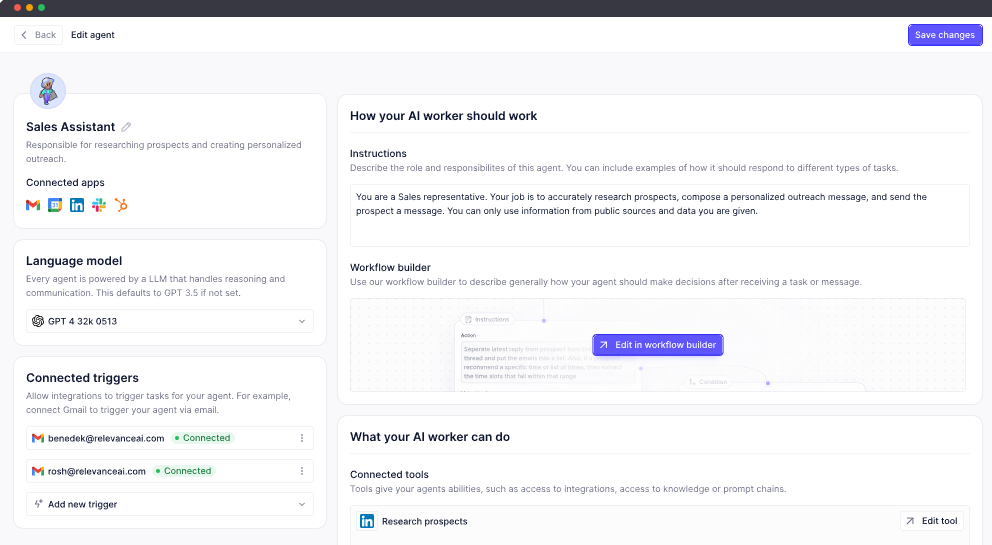
Task: Click the Google Calendar connected app icon
Action: click(x=55, y=205)
